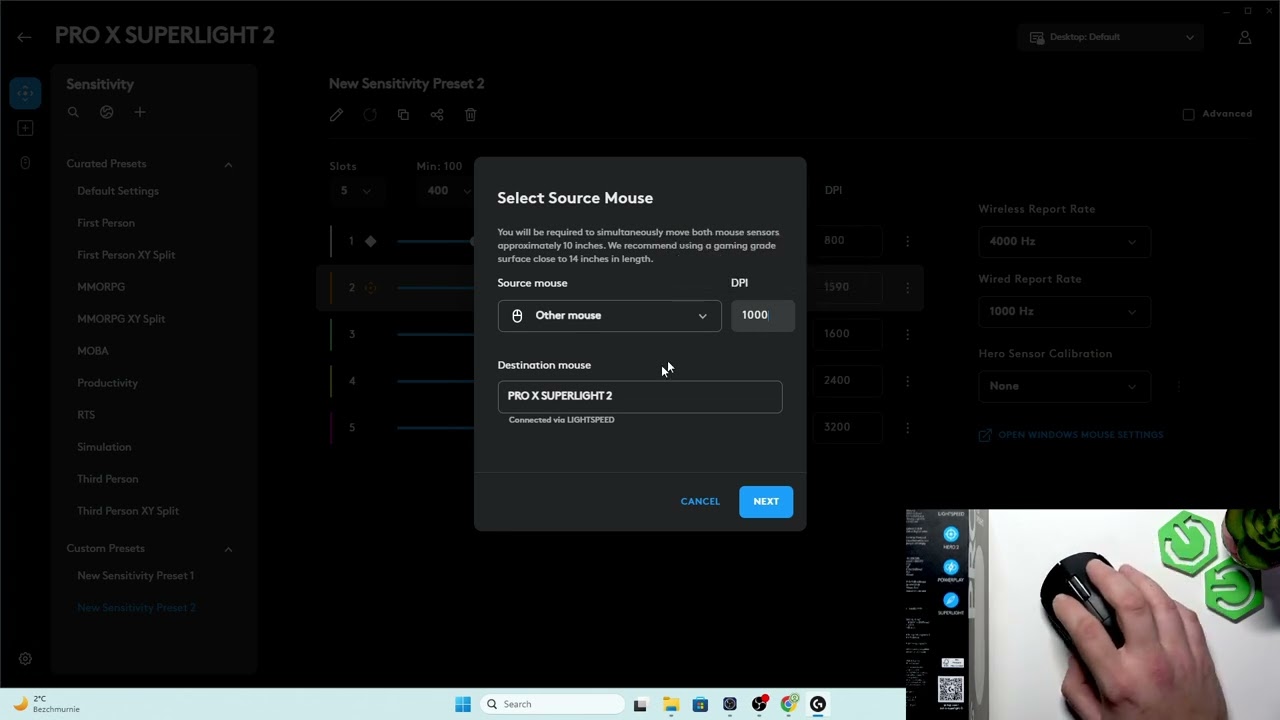The height and width of the screenshot is (720, 1280).
Task: Select the First Person preset
Action: [x=106, y=223]
